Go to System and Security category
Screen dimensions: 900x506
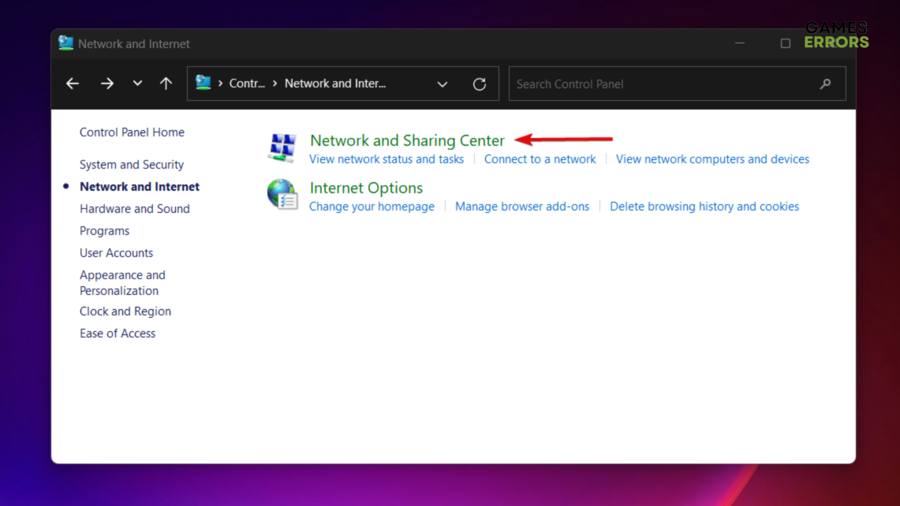132,165
